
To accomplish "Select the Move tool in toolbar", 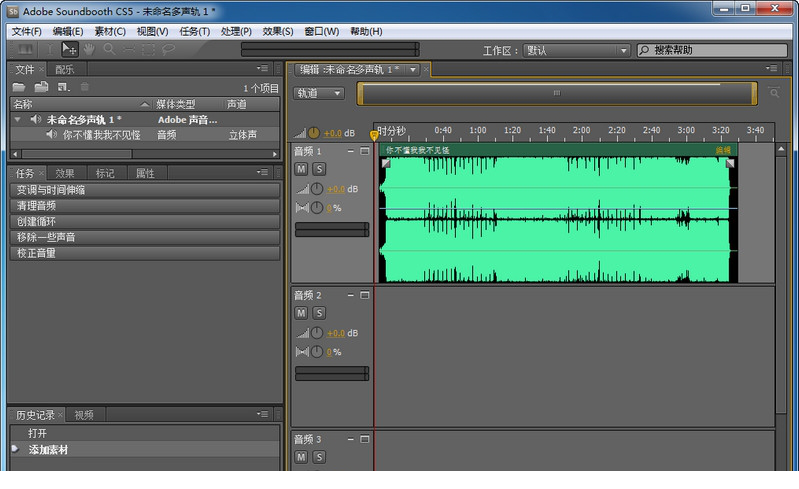I will point(69,49).
